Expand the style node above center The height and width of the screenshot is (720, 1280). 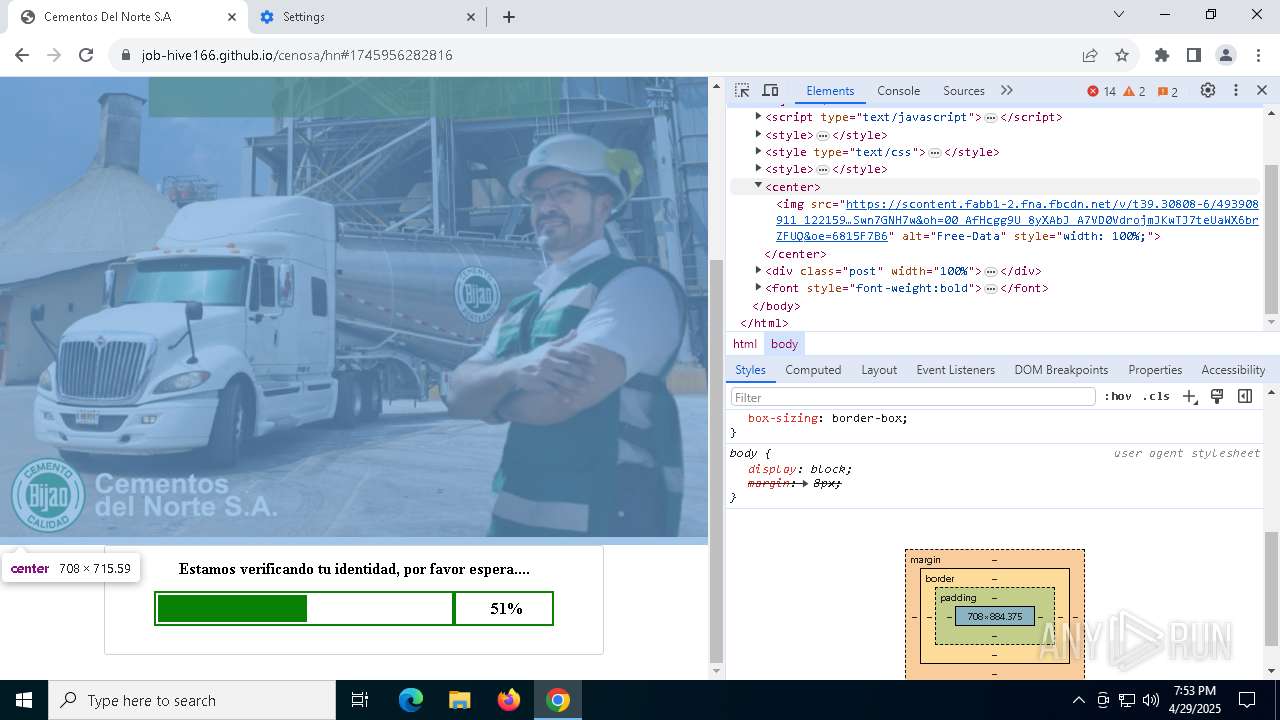(x=758, y=169)
